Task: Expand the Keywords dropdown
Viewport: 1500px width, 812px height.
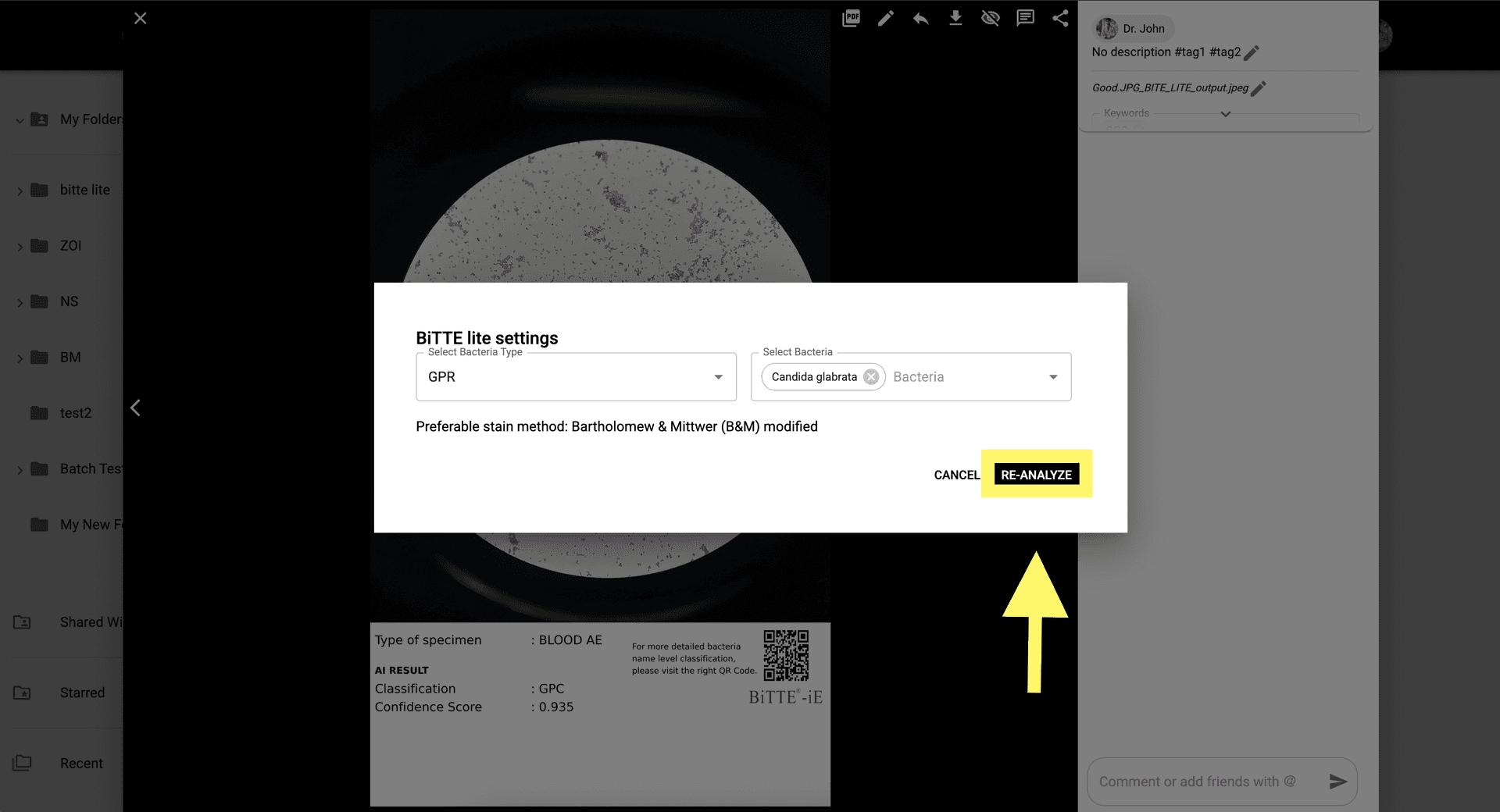Action: (x=1225, y=114)
